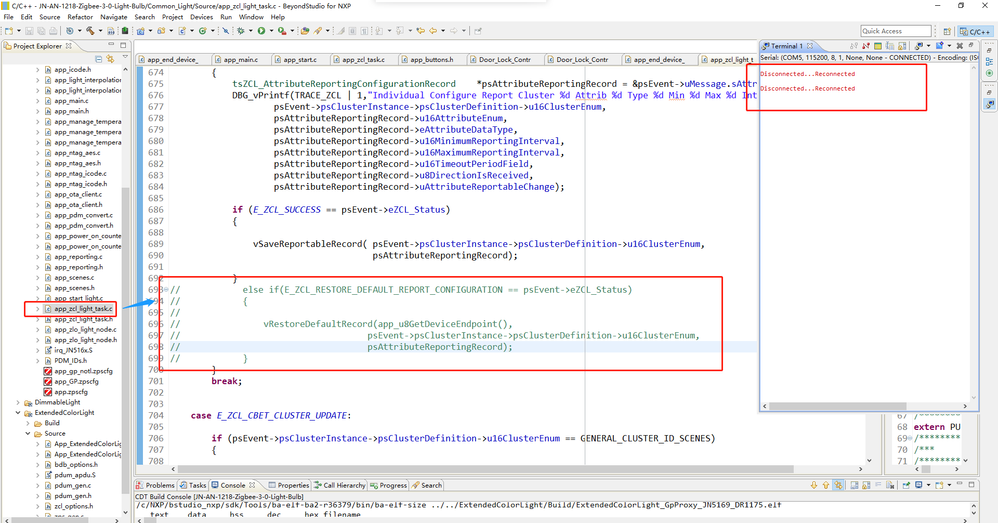
Task: Click the New file toolbar icon
Action: pos(9,31)
